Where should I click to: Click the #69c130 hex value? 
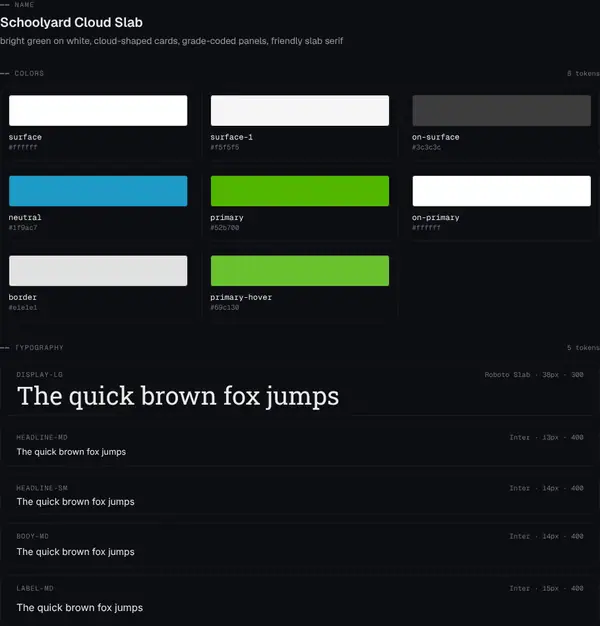225,308
